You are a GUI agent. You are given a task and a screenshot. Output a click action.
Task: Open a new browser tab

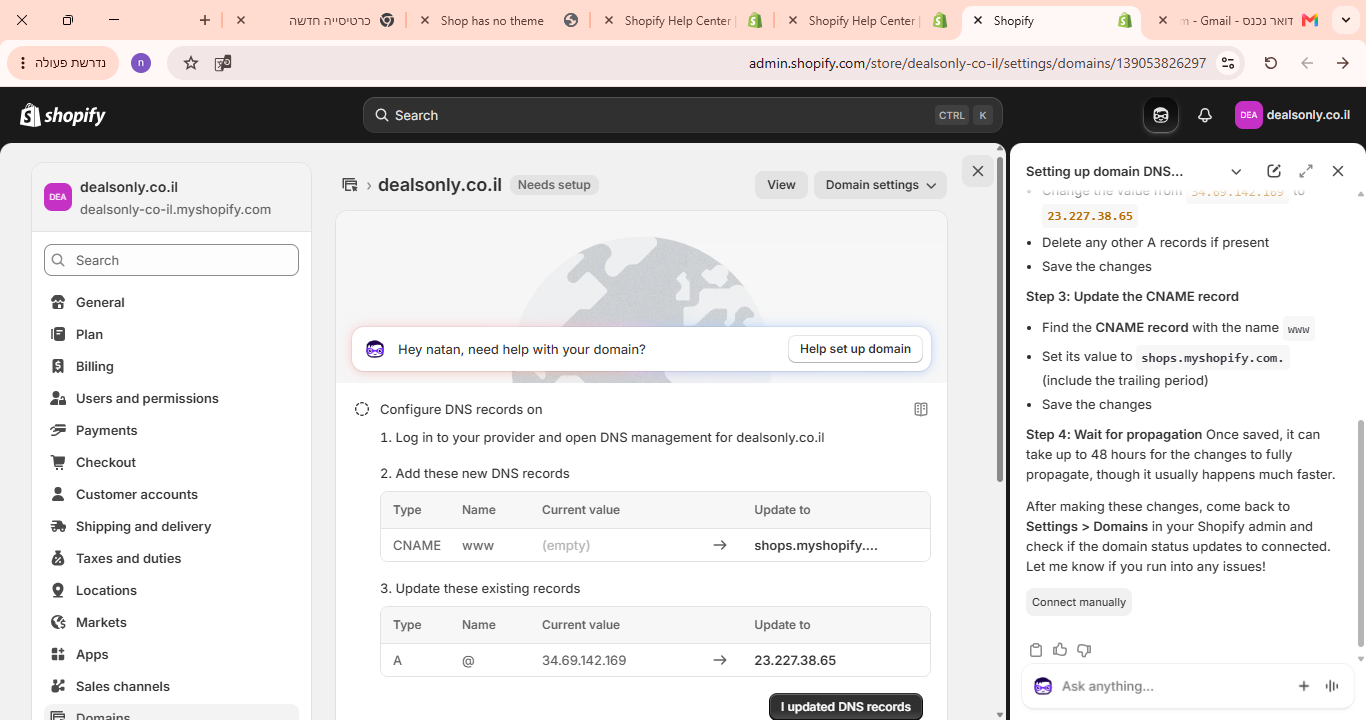pyautogui.click(x=205, y=20)
